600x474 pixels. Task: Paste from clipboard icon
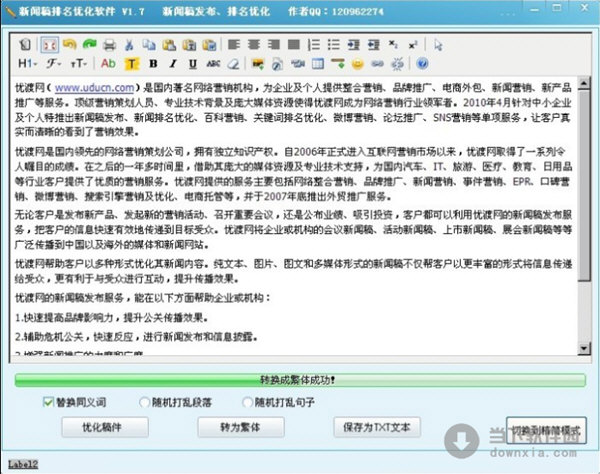click(x=169, y=45)
